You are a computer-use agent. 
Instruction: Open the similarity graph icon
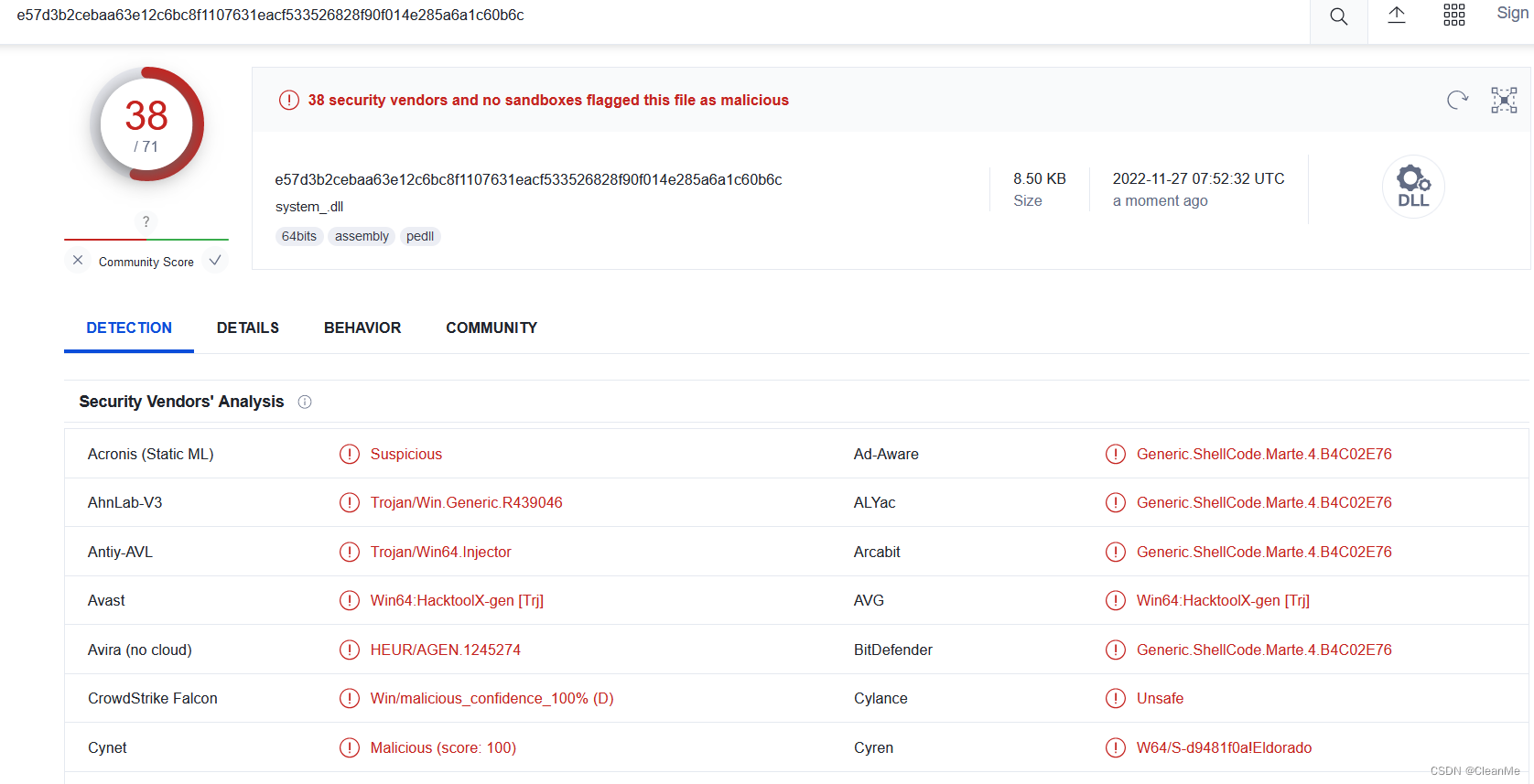click(1504, 100)
